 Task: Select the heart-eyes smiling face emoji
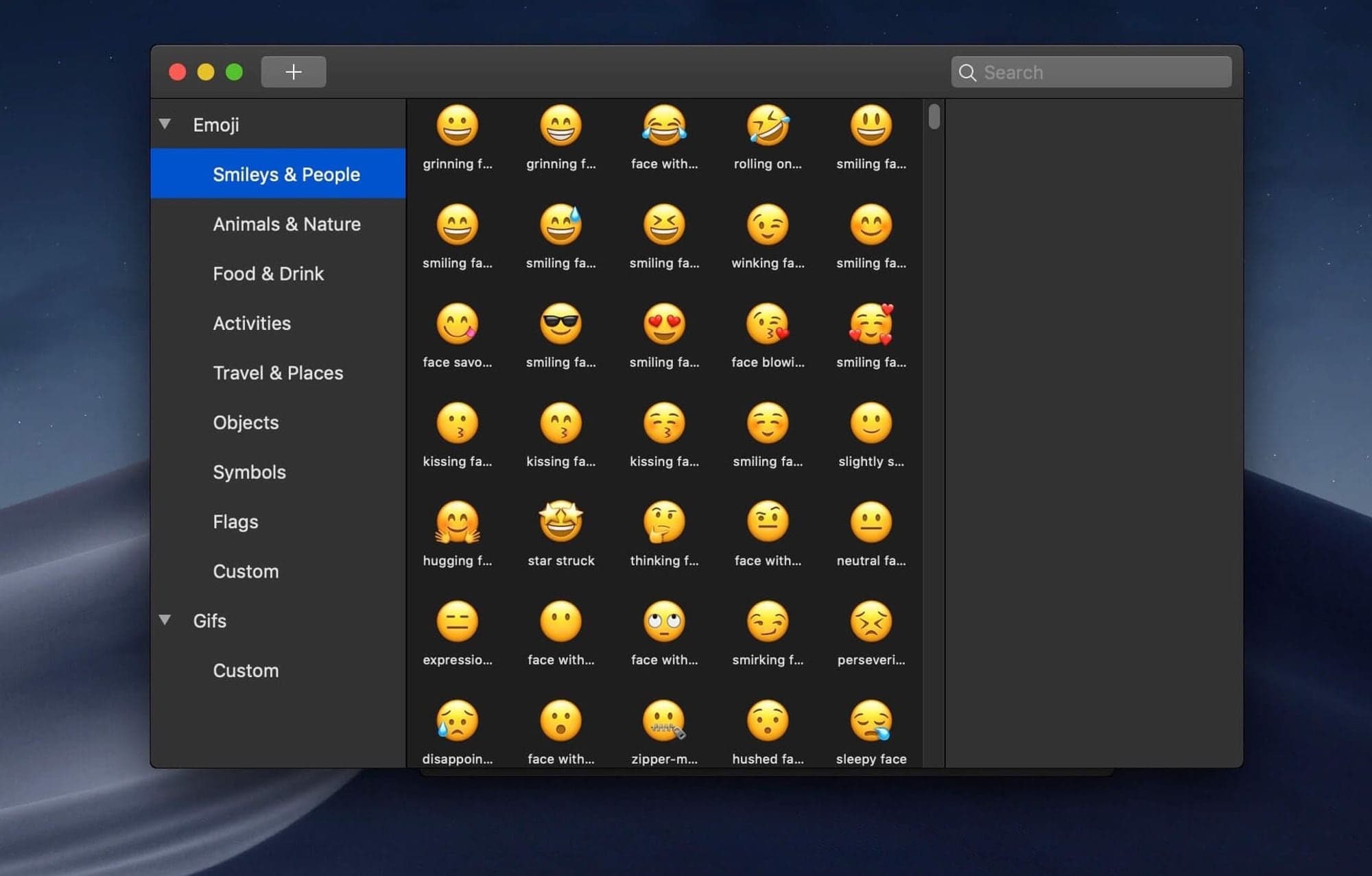tap(664, 324)
